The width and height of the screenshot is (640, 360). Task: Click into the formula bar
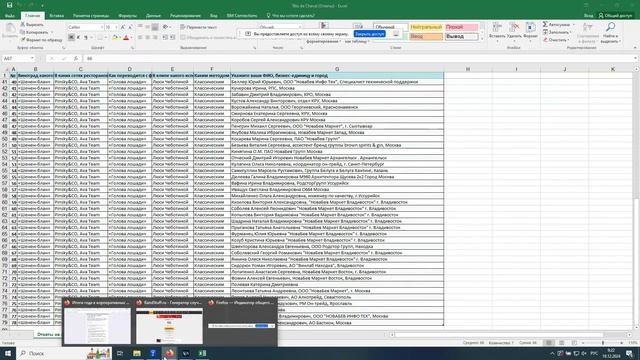pos(359,58)
